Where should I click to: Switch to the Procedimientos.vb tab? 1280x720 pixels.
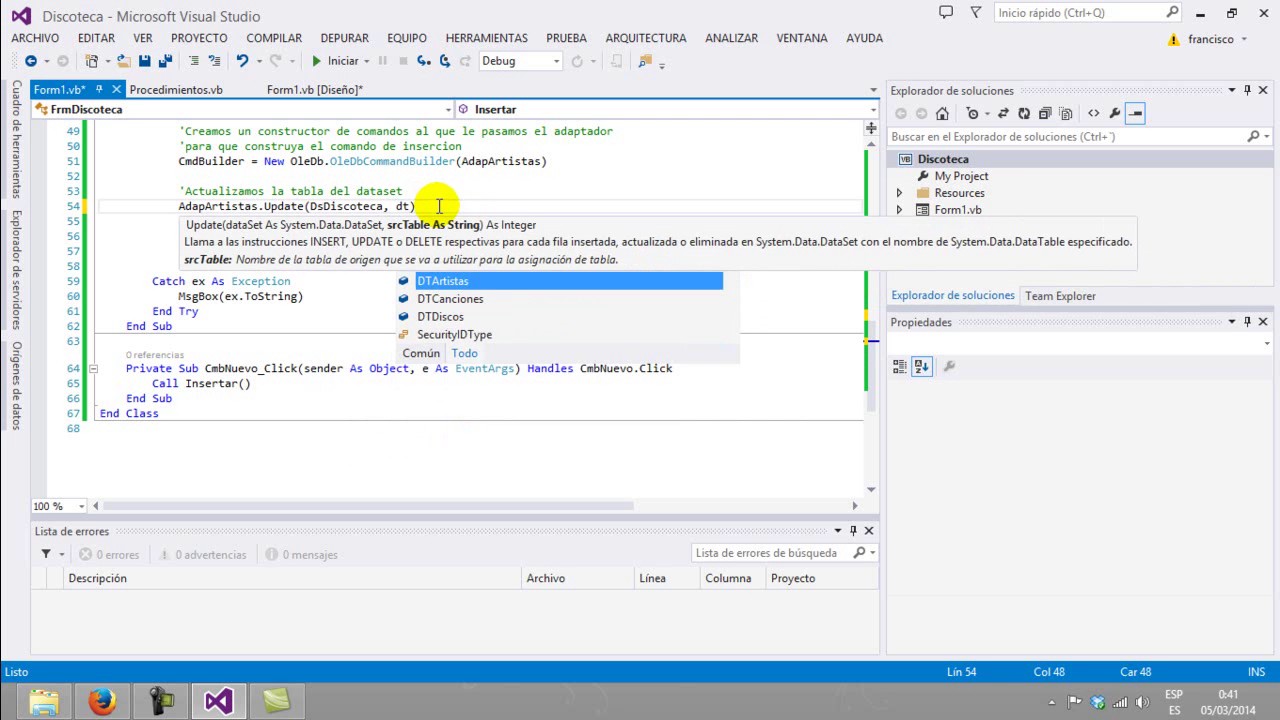click(176, 90)
